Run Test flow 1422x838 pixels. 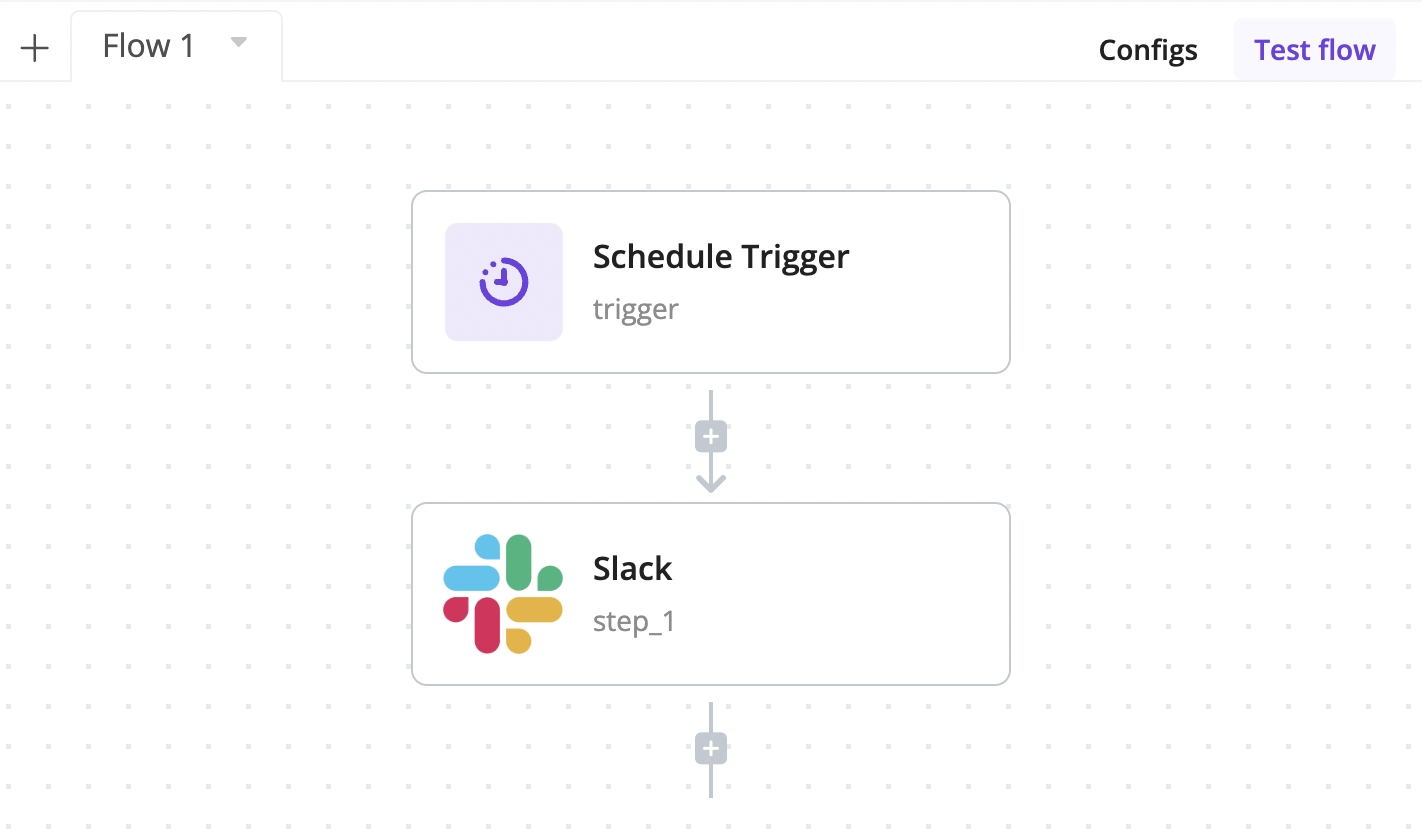tap(1314, 50)
